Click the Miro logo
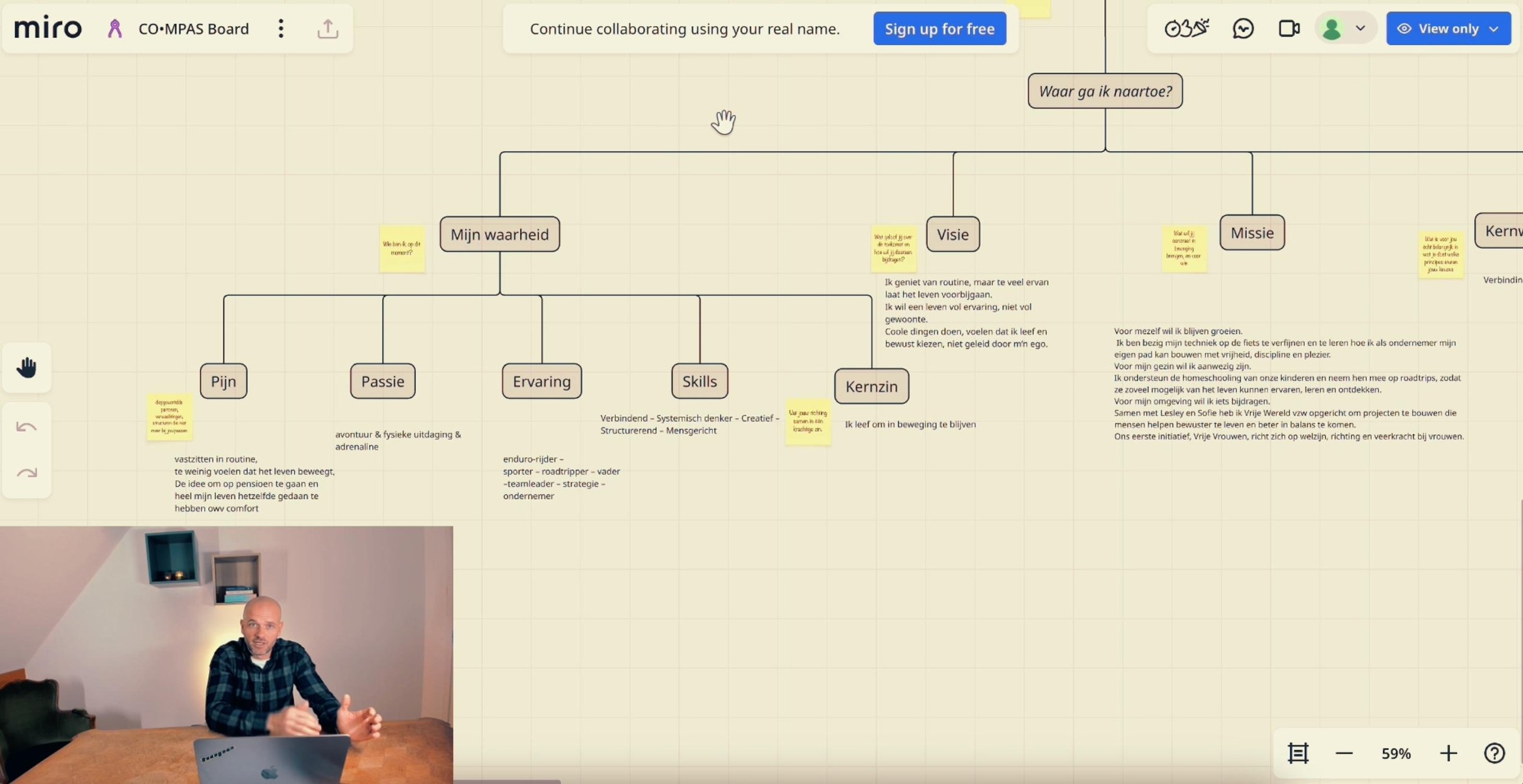Image resolution: width=1523 pixels, height=784 pixels. tap(48, 28)
